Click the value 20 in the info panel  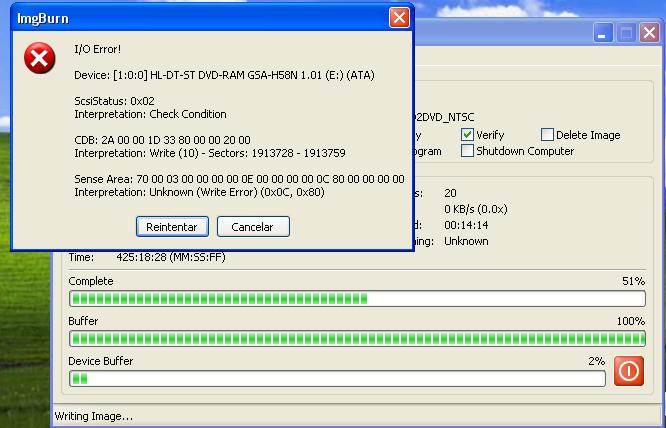(x=450, y=193)
